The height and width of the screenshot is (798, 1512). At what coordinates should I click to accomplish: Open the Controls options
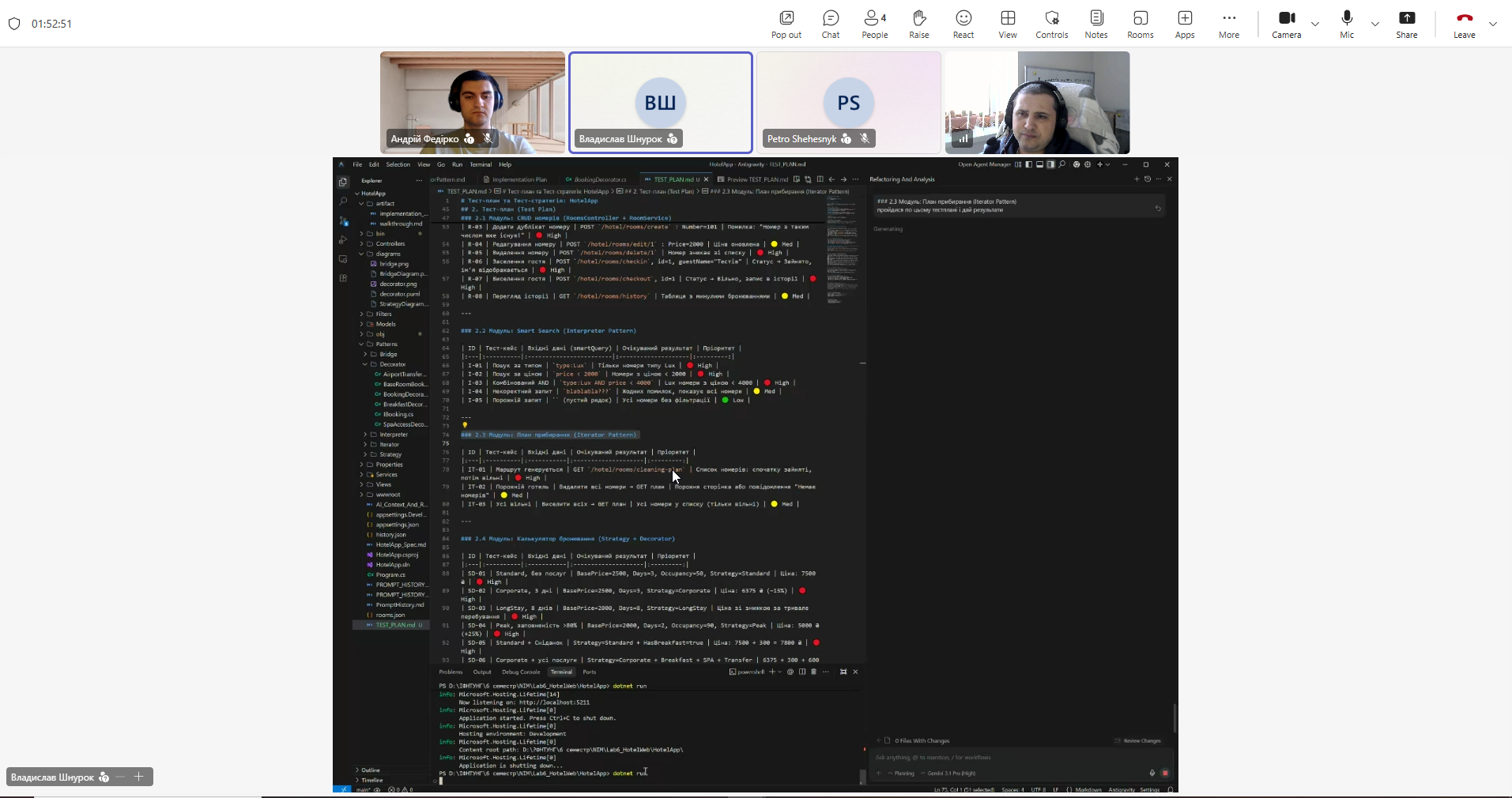coord(1051,24)
